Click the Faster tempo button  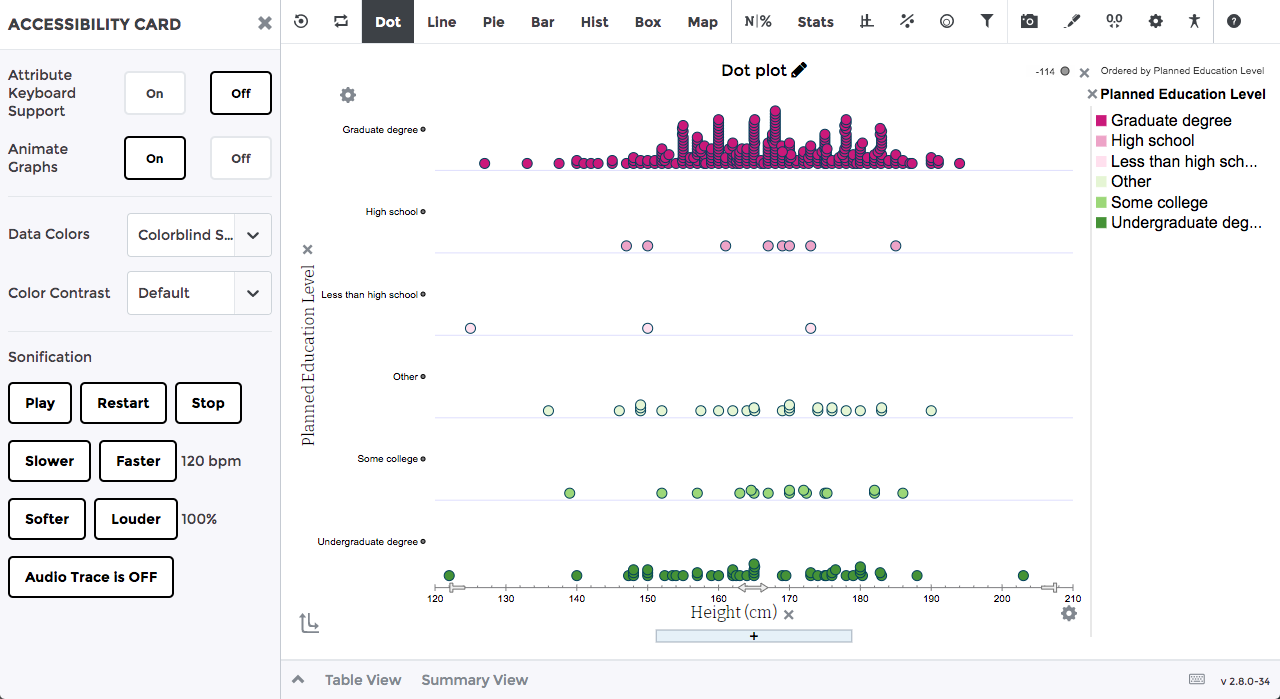(138, 461)
